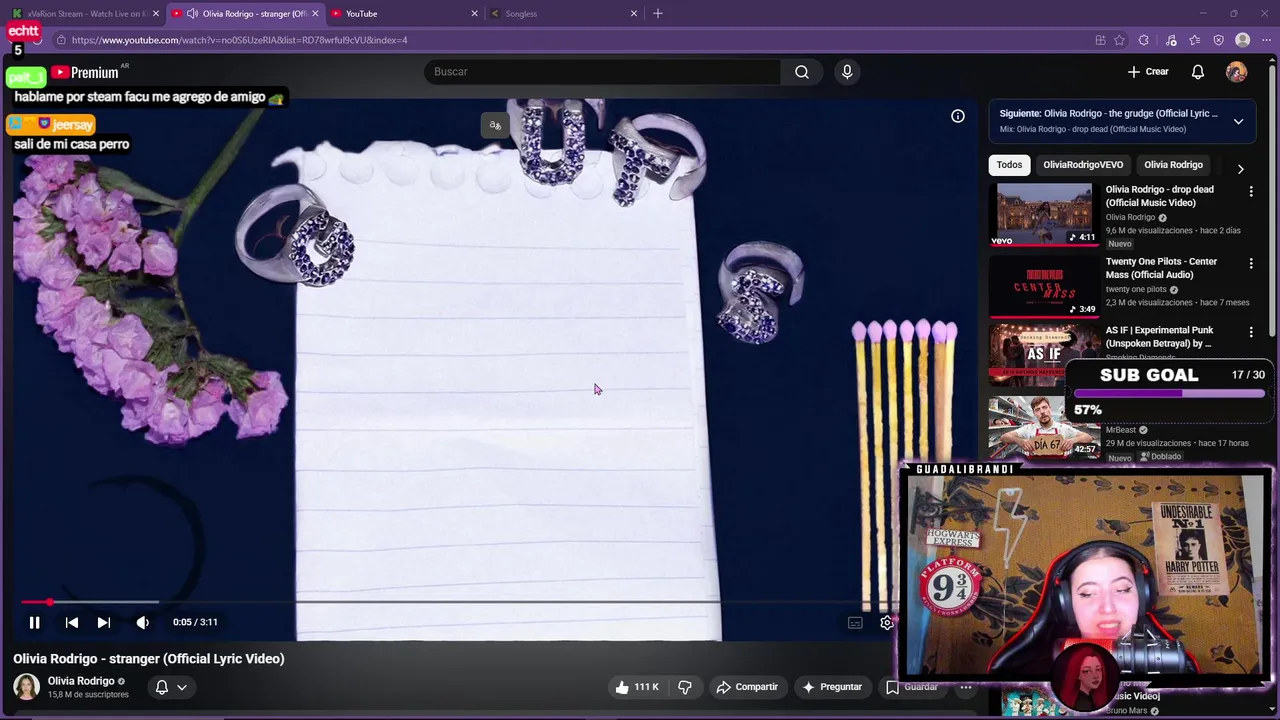This screenshot has height=720, width=1280.
Task: Click the page vertical scrollbar
Action: click(x=1274, y=200)
